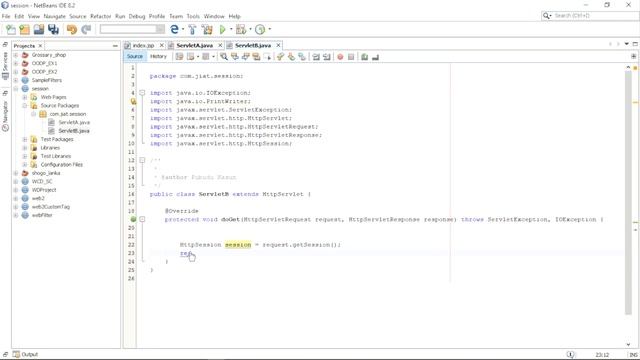Image resolution: width=640 pixels, height=360 pixels.
Task: Click the Open Project toolbar icon
Action: tap(39, 29)
